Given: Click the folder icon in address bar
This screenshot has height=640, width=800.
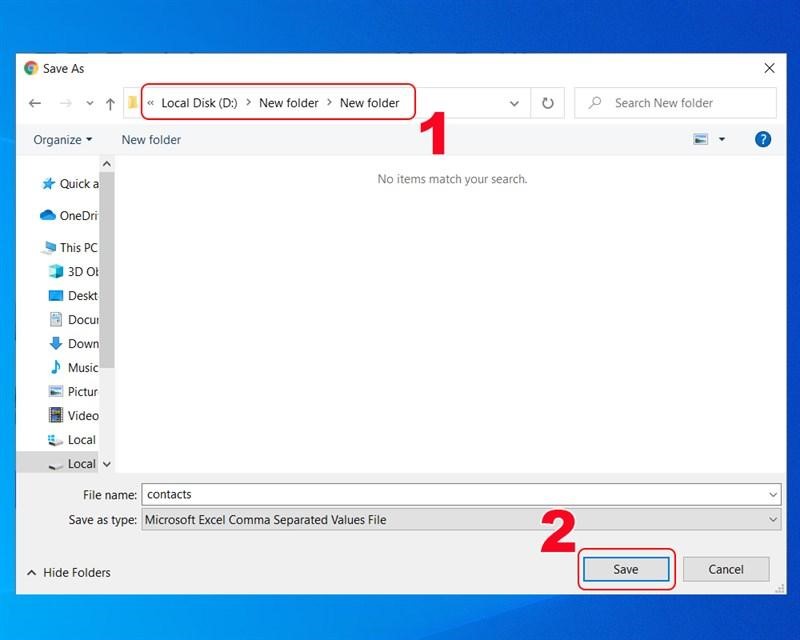Looking at the screenshot, I should pos(133,103).
